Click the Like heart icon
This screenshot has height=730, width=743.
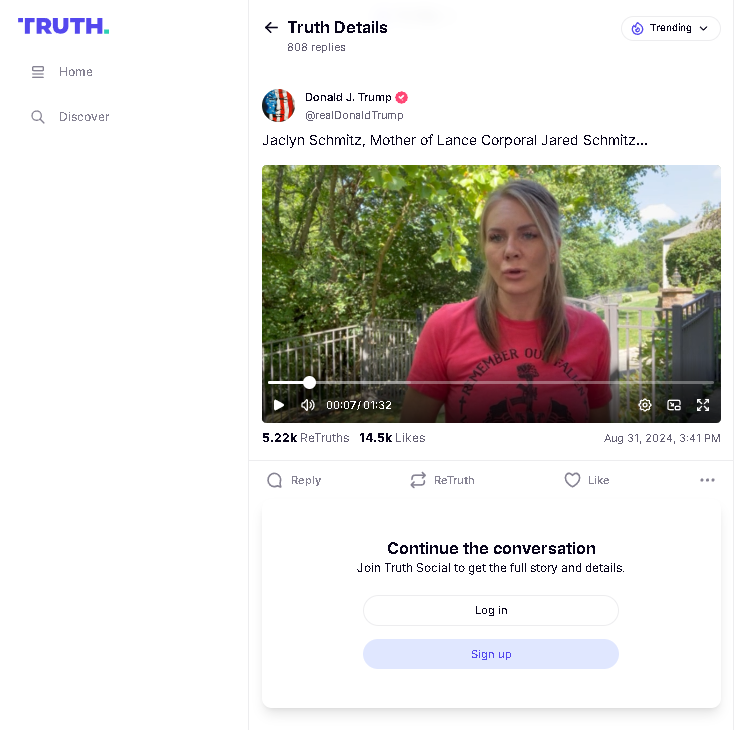click(x=572, y=480)
